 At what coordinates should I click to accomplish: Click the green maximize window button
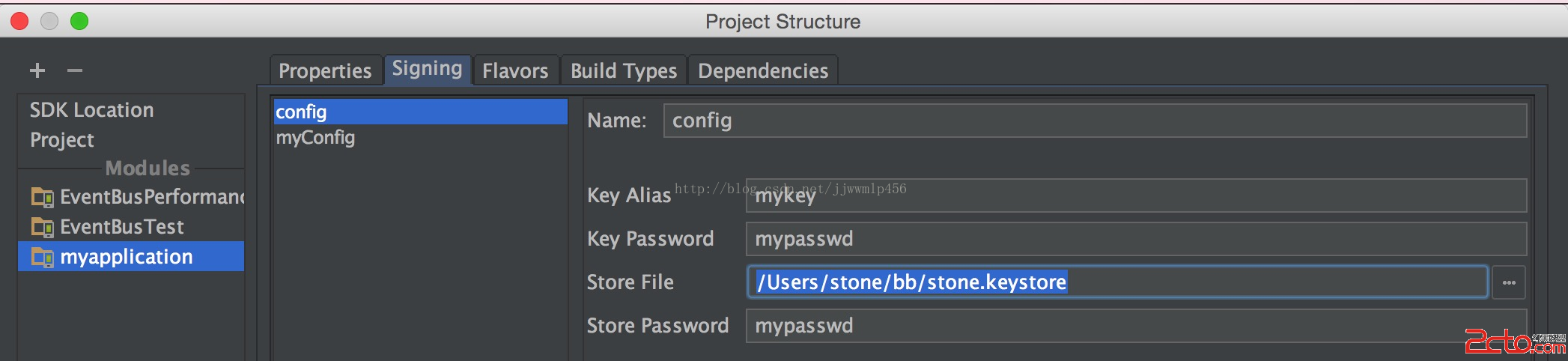79,21
